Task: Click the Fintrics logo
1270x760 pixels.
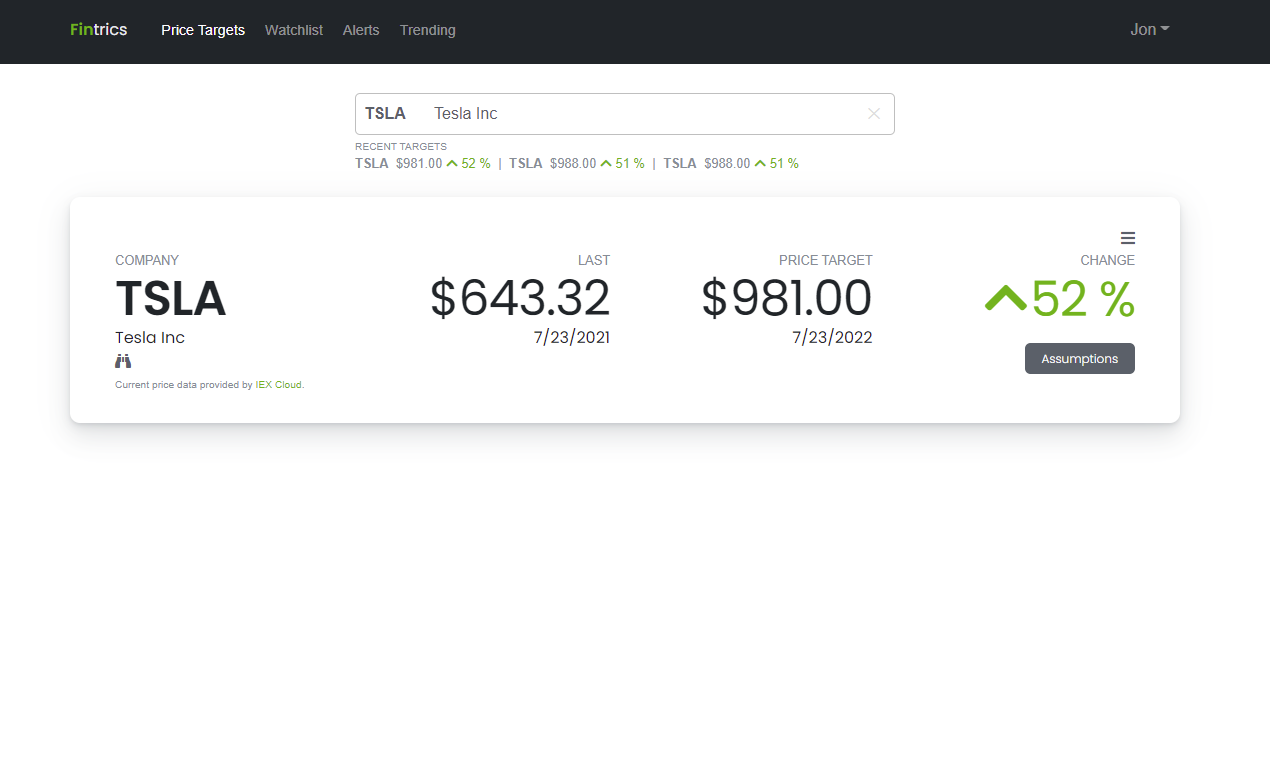Action: [x=97, y=29]
